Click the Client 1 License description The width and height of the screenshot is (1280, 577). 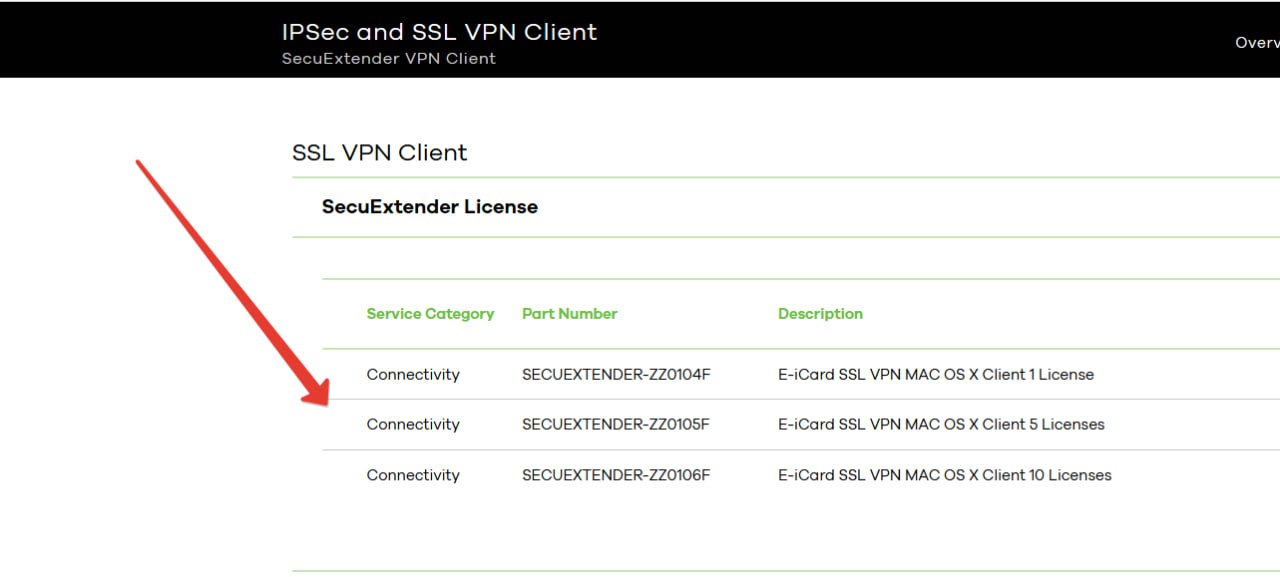[x=935, y=375]
